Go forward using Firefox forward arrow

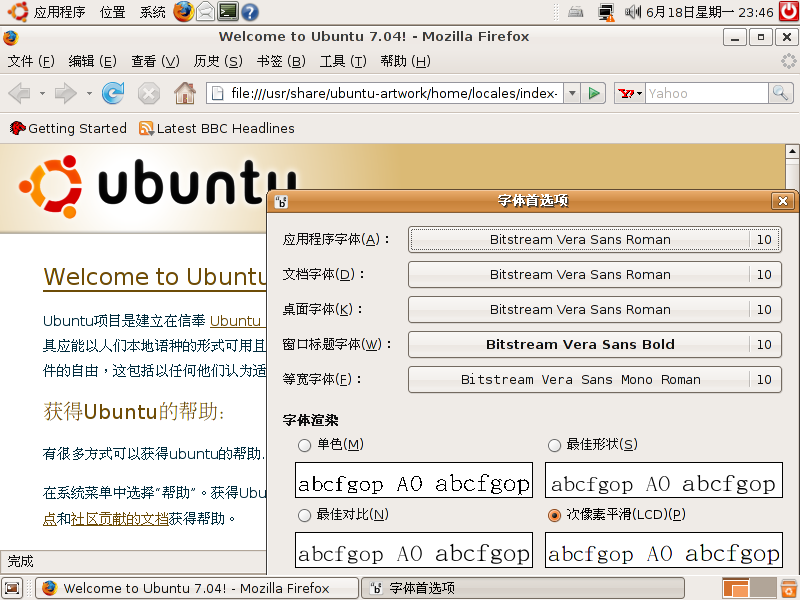coord(66,93)
